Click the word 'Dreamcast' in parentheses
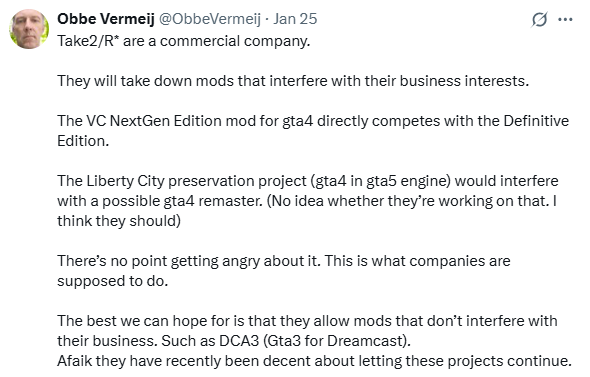Viewport: 590px width, 377px height. (x=365, y=341)
